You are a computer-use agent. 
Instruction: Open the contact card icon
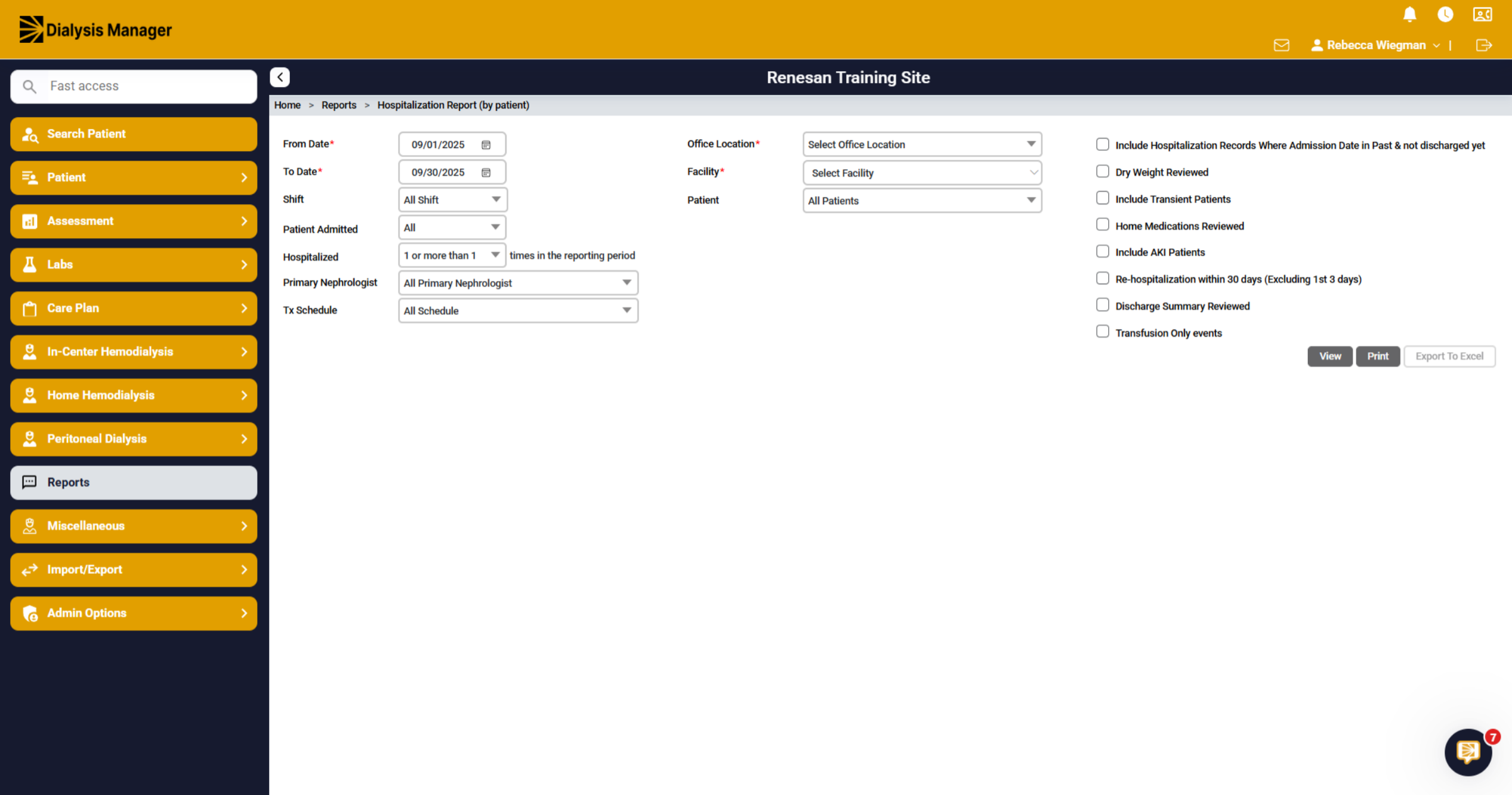[1482, 14]
